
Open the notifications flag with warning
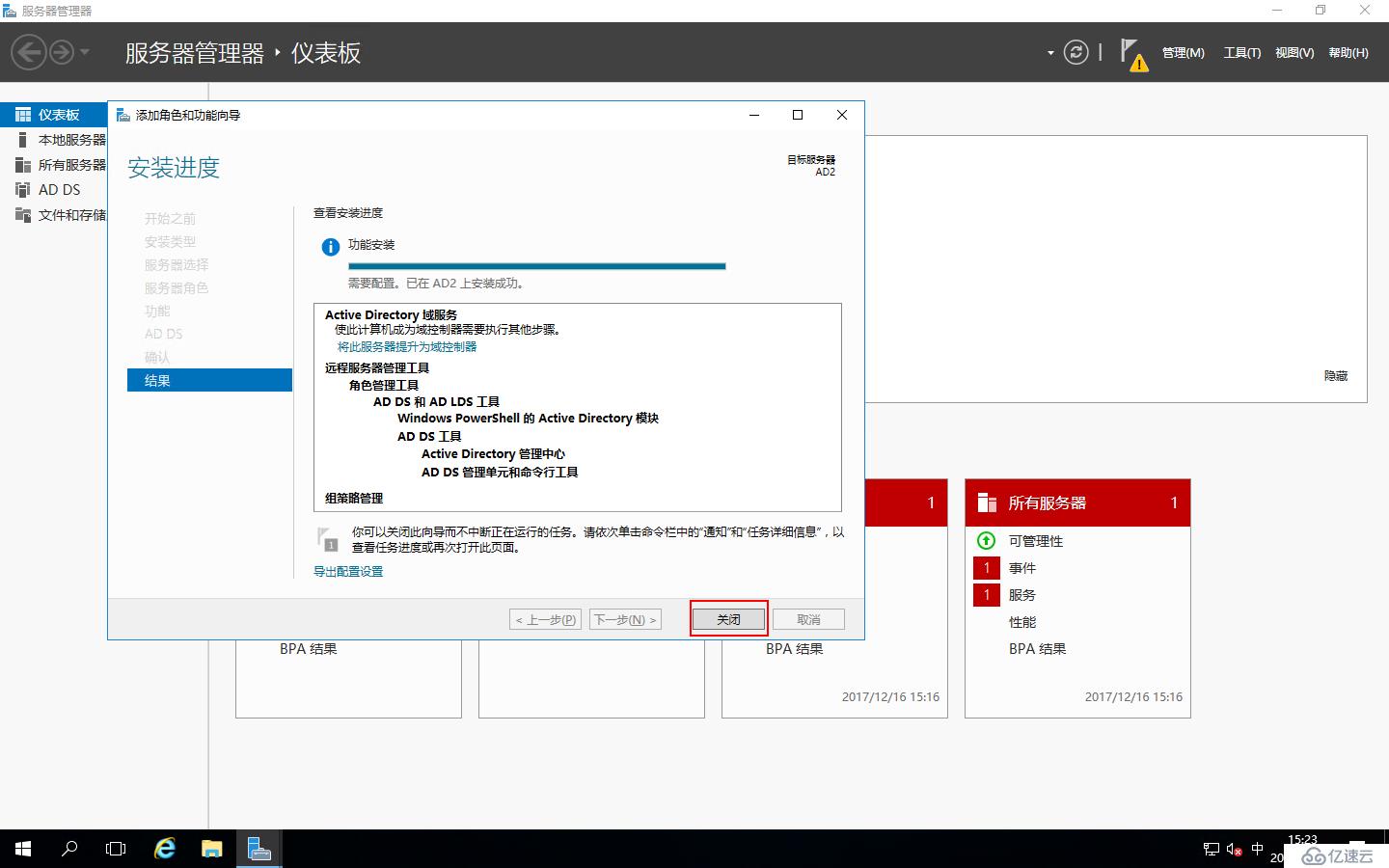coord(1133,55)
